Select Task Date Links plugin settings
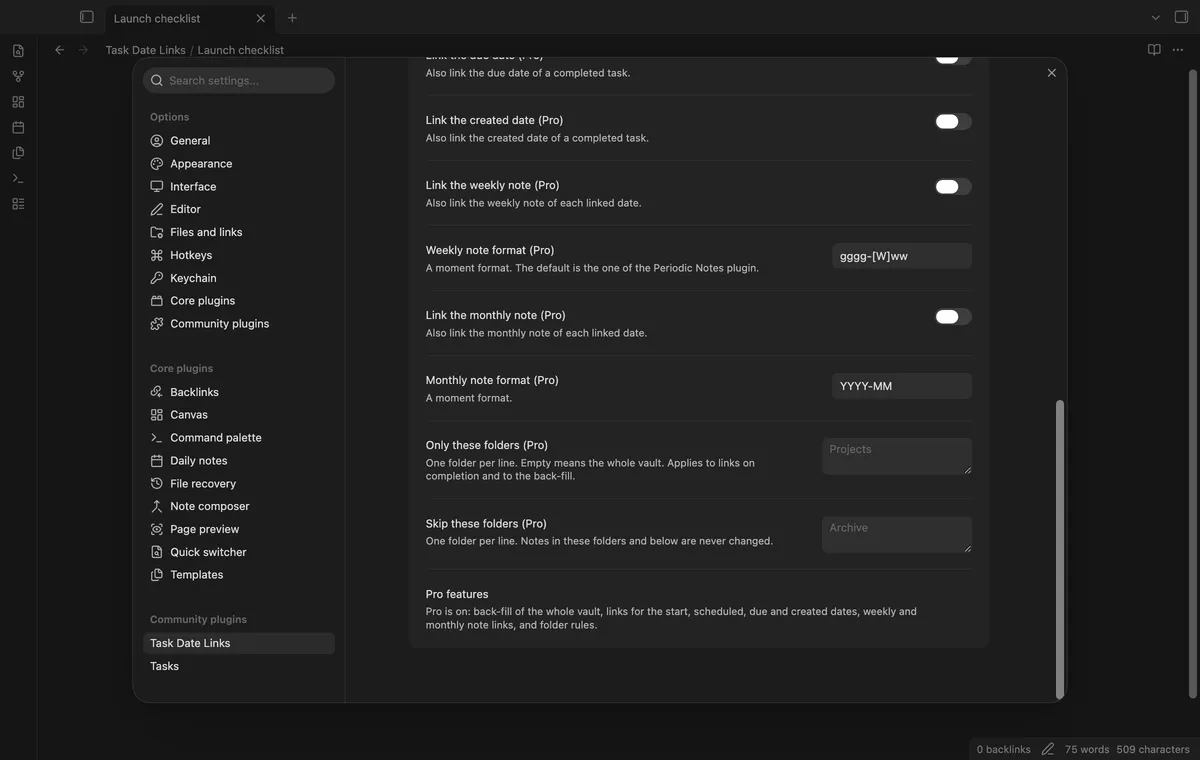This screenshot has width=1200, height=760. (239, 643)
